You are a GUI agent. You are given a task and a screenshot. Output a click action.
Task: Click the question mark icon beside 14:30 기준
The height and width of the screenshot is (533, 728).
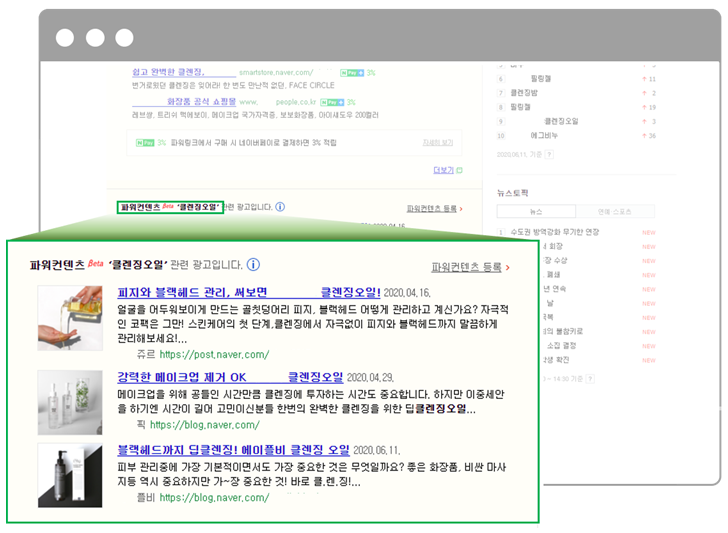point(590,378)
